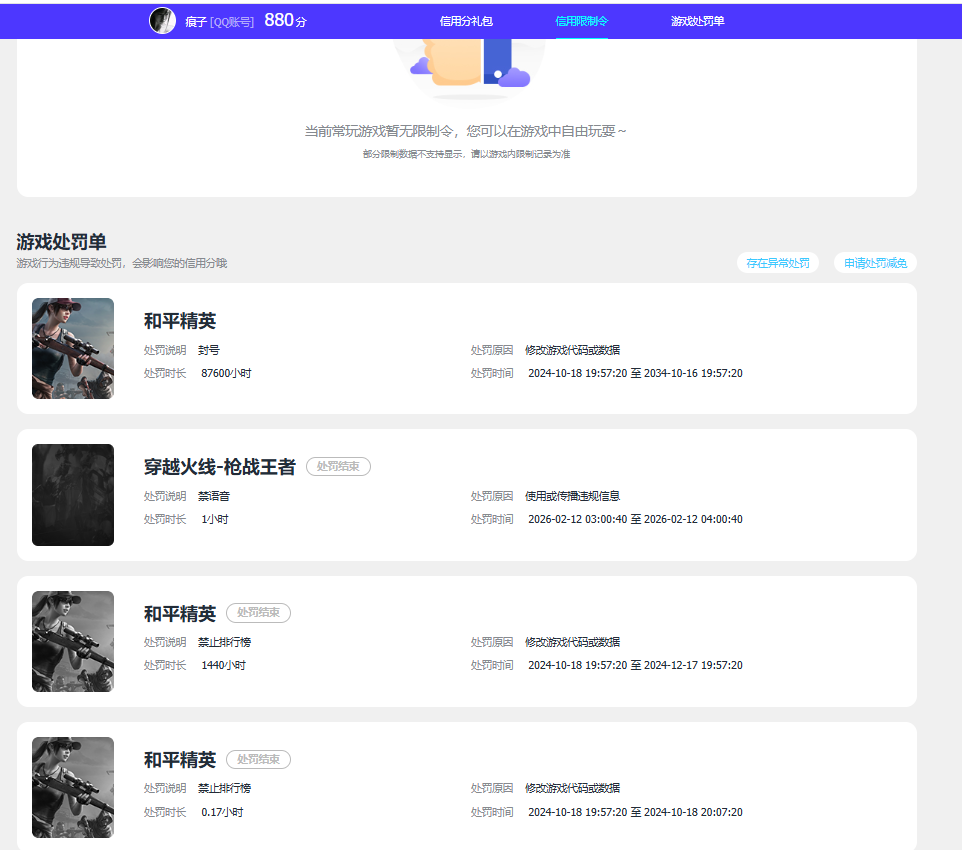Viewport: 962px width, 850px height.
Task: Click the 禁语音 penalty description
Action: tap(214, 496)
